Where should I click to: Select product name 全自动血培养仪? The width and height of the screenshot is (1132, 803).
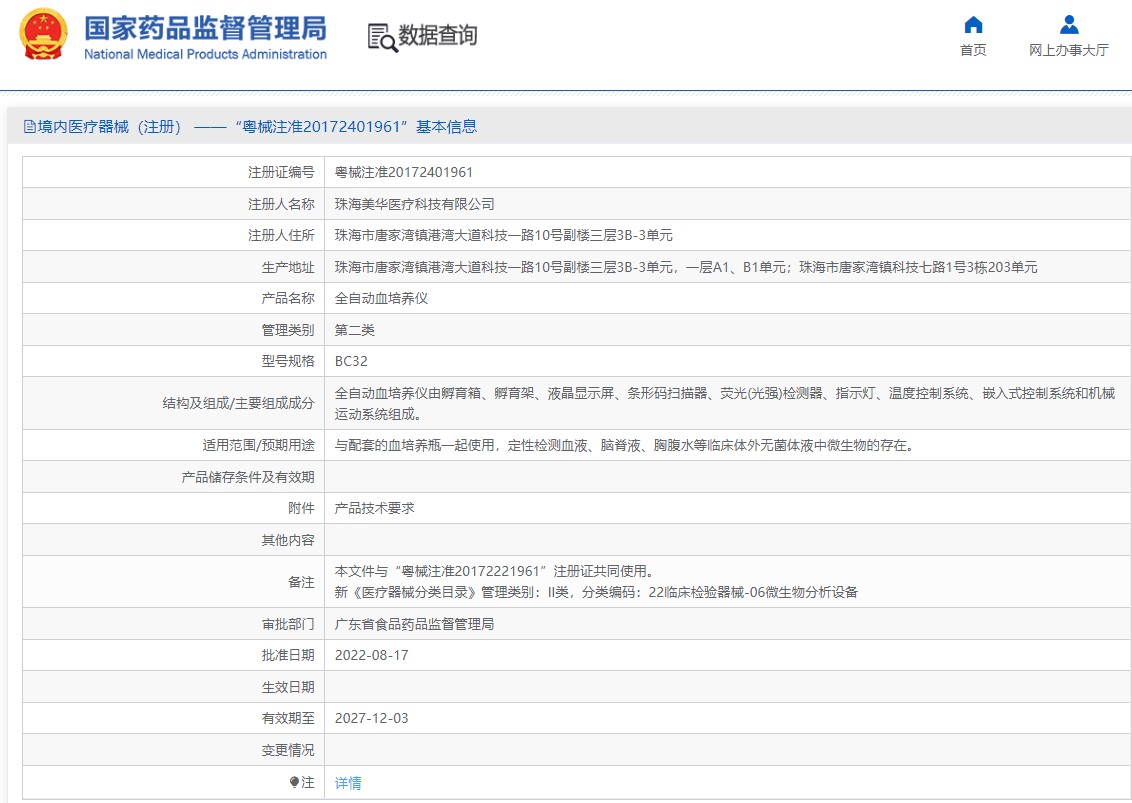click(x=381, y=298)
